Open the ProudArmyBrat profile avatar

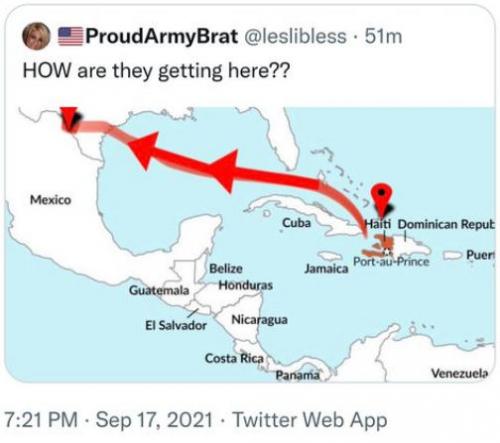tap(36, 36)
